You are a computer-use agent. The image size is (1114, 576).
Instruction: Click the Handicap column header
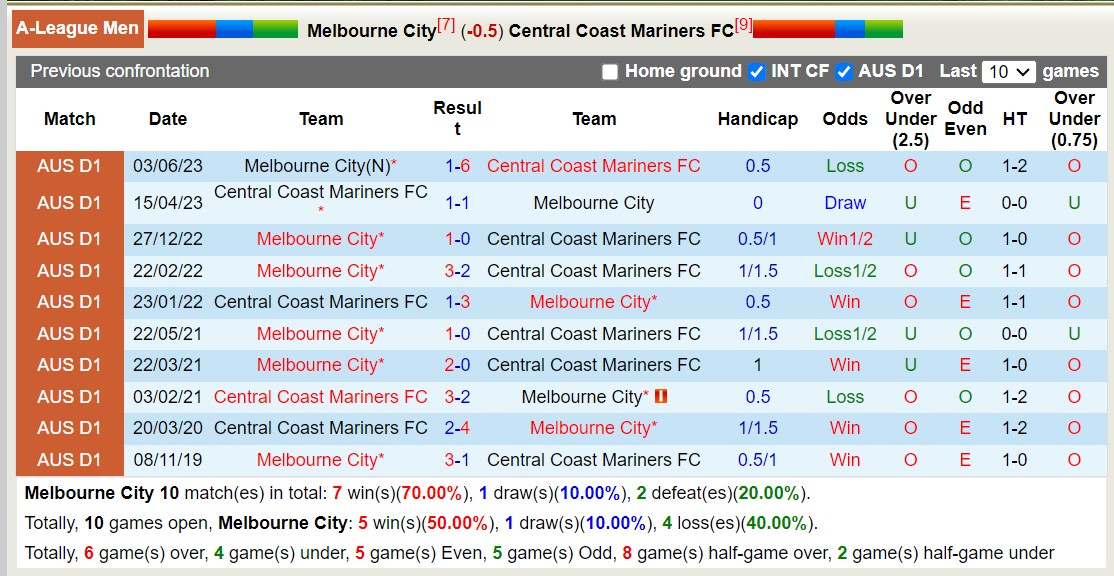(x=758, y=119)
